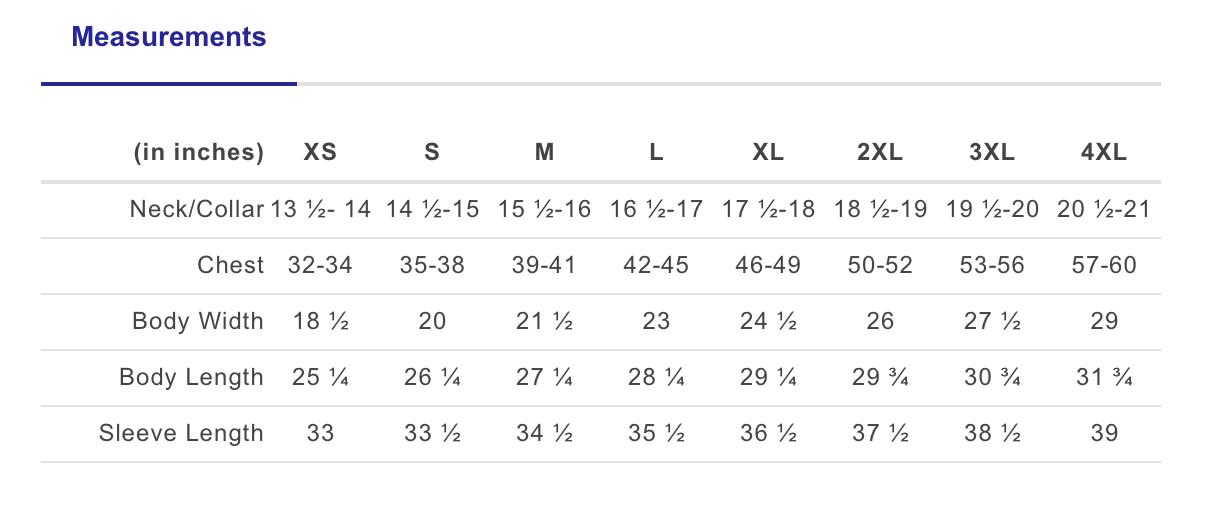This screenshot has width=1224, height=514.
Task: Select the Body Length row label
Action: pos(191,378)
